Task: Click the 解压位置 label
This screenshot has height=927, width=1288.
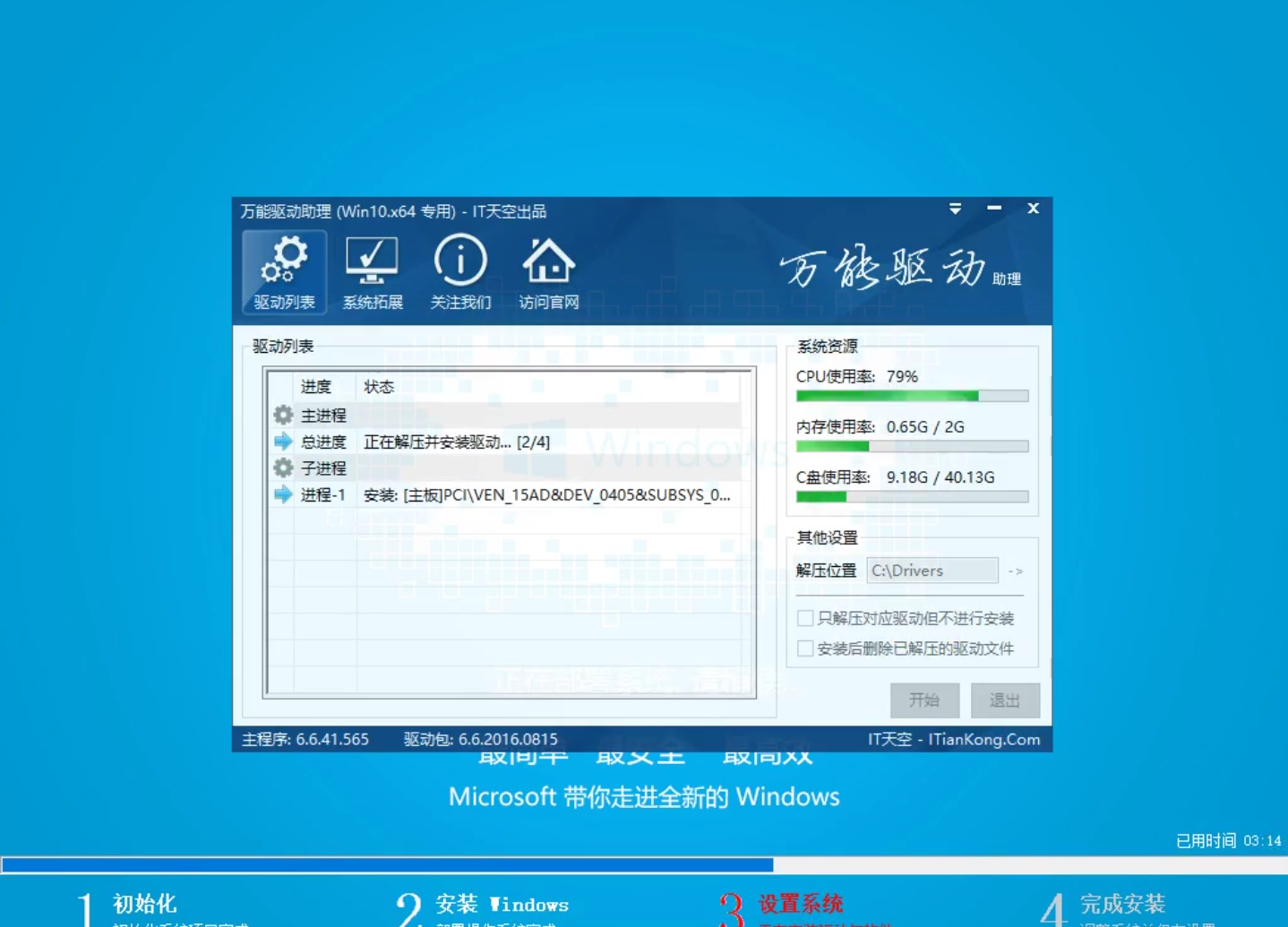Action: [826, 571]
